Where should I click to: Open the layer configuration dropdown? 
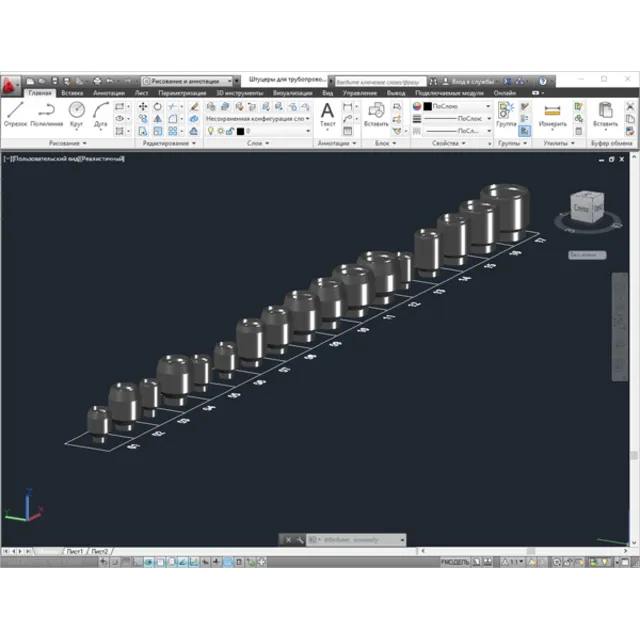[x=258, y=118]
